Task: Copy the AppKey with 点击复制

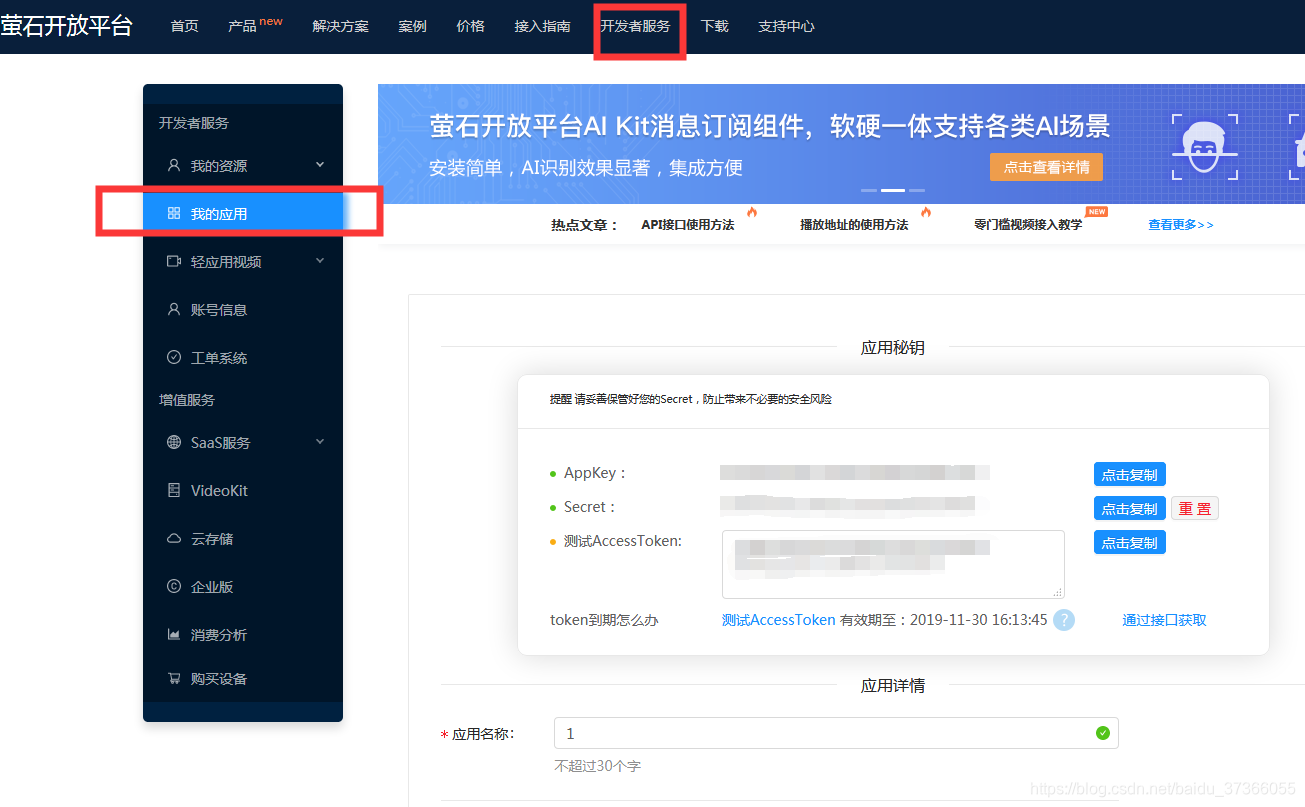Action: click(1130, 474)
